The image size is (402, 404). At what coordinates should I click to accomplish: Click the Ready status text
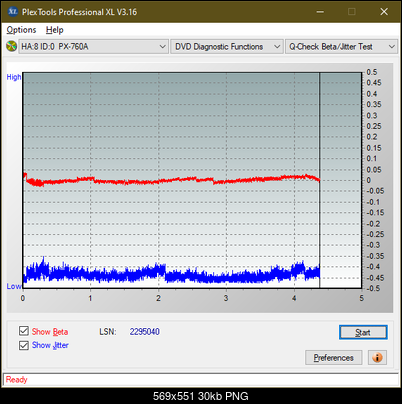click(x=17, y=380)
